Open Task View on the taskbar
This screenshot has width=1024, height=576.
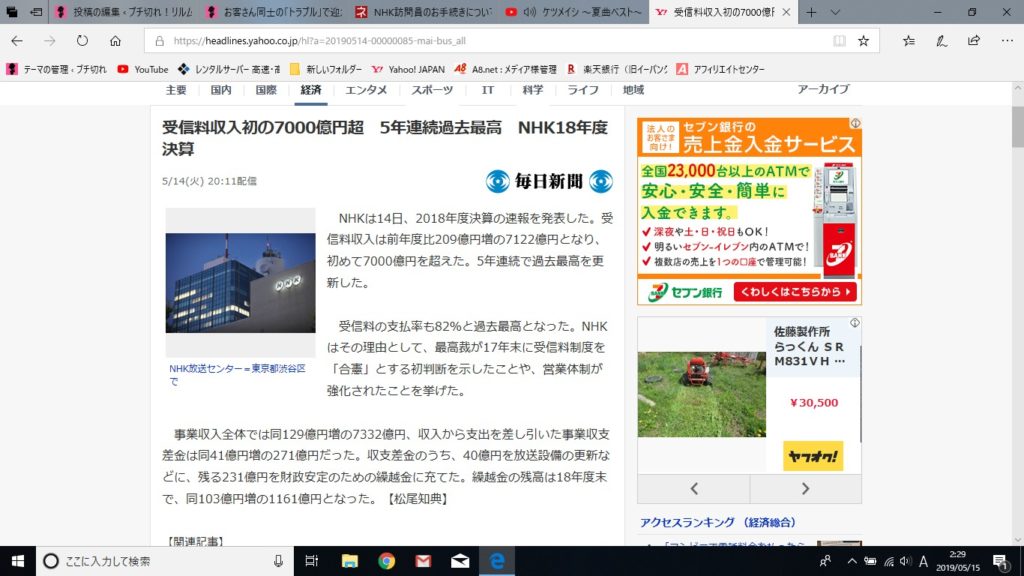coord(312,561)
